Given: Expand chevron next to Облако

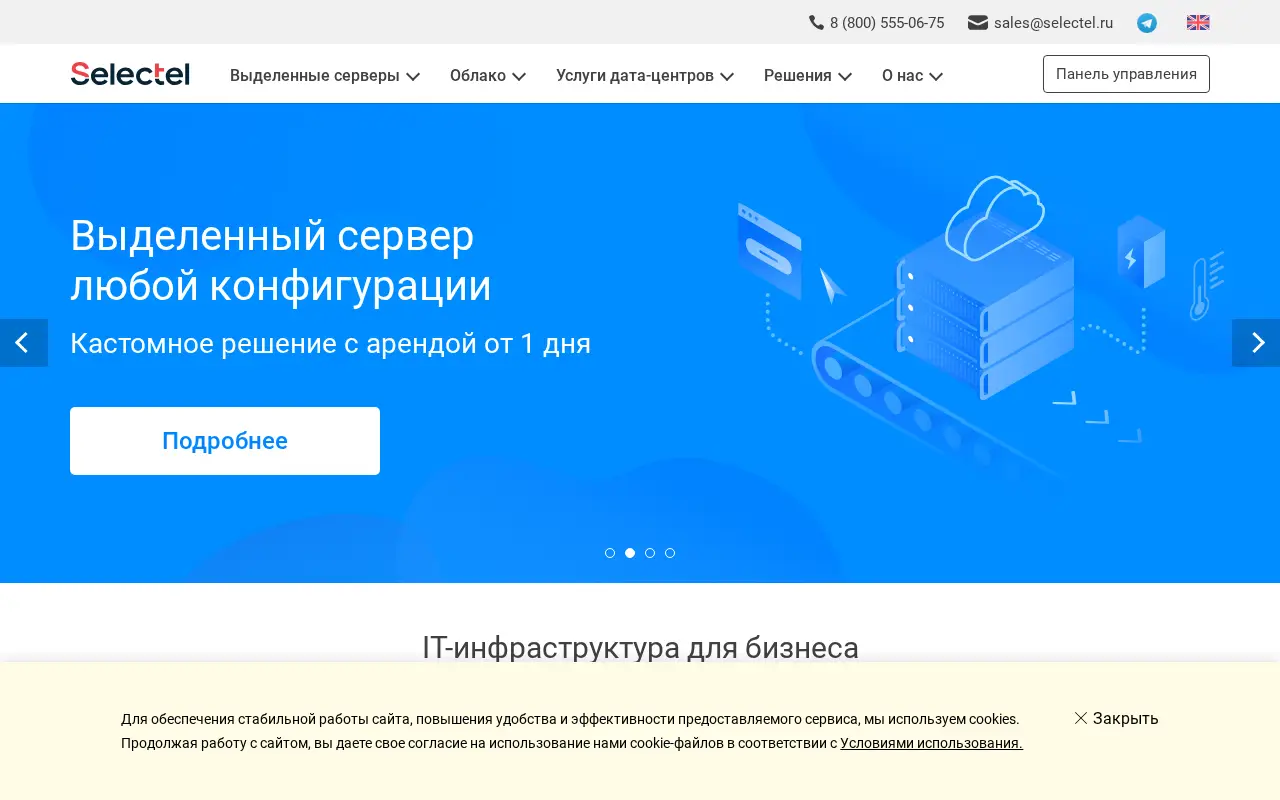Looking at the screenshot, I should [x=519, y=76].
